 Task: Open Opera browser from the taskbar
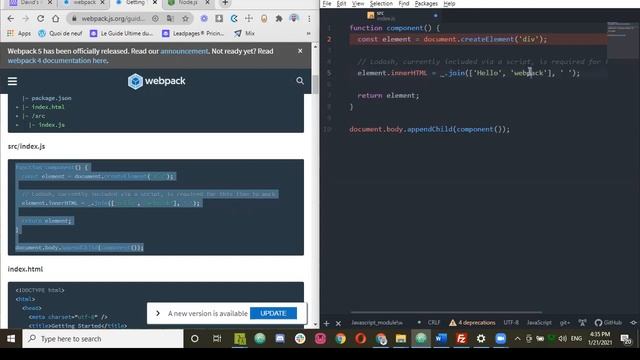point(360,339)
